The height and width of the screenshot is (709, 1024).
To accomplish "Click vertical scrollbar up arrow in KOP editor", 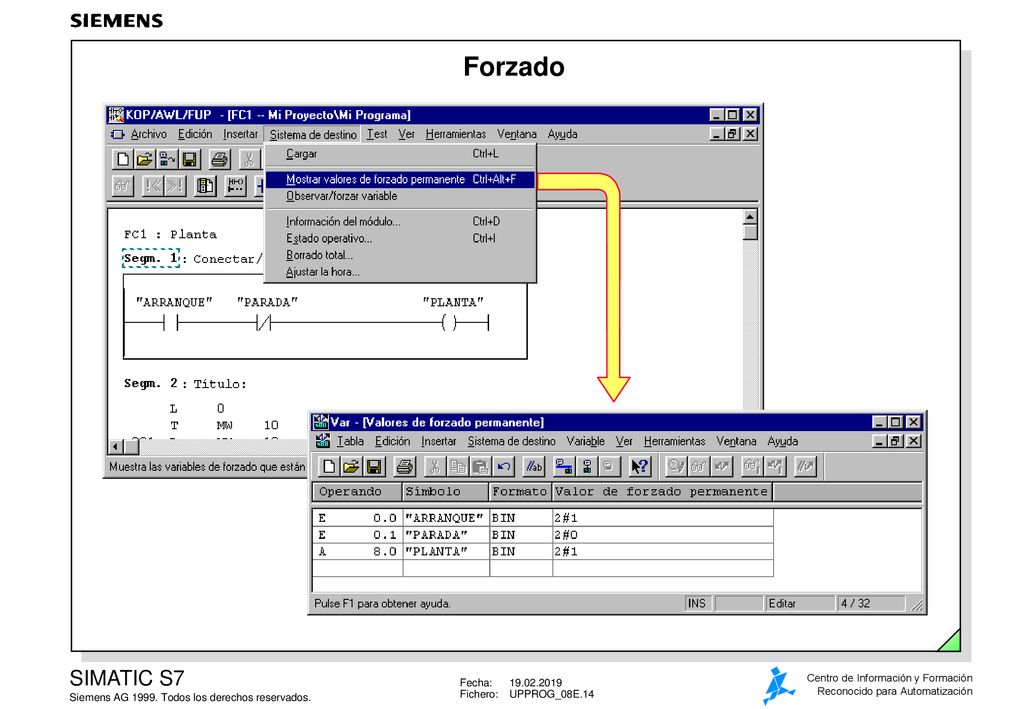I will [750, 217].
